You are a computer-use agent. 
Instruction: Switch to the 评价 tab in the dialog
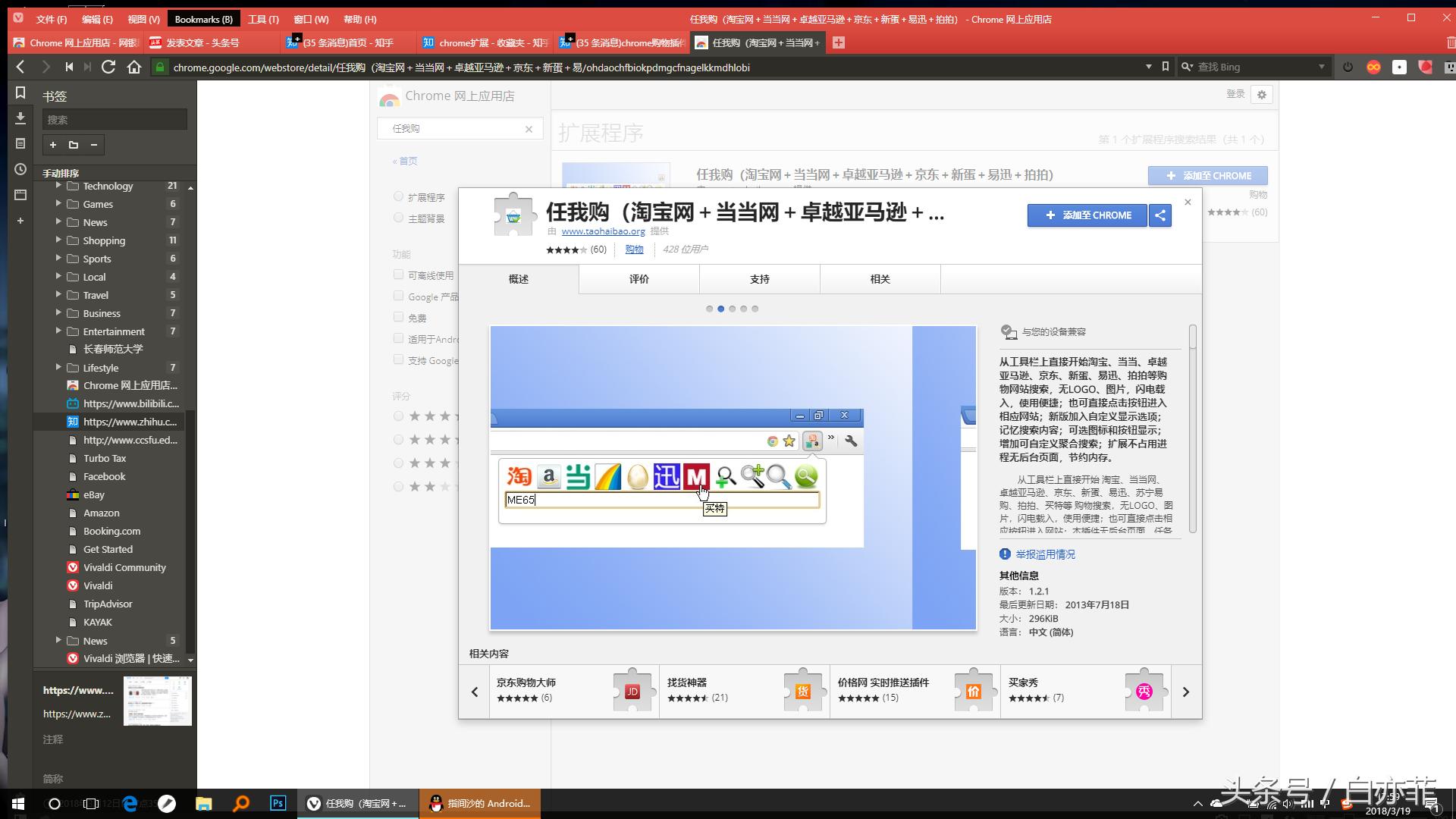click(639, 279)
